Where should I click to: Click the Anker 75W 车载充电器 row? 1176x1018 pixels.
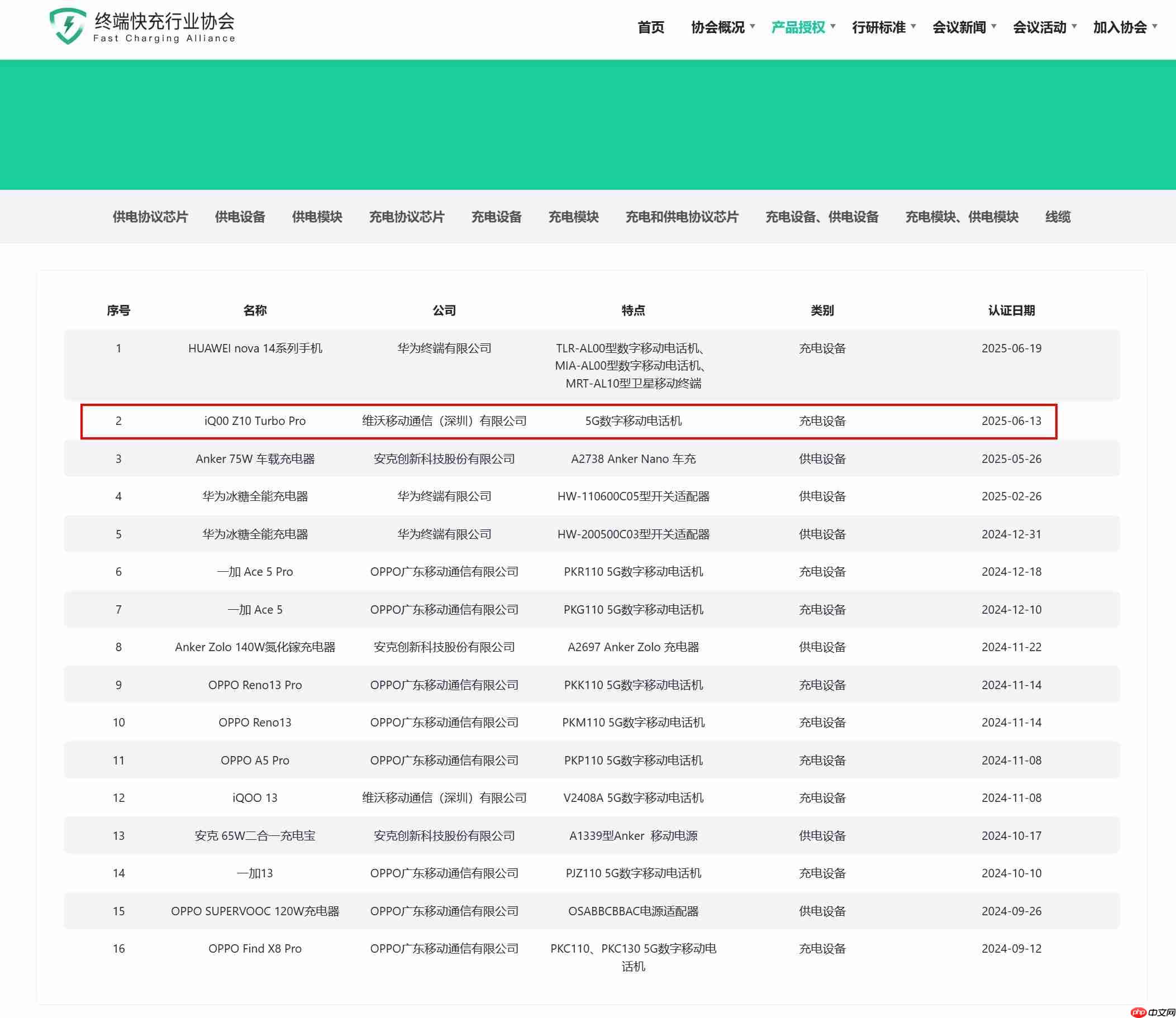coord(255,458)
